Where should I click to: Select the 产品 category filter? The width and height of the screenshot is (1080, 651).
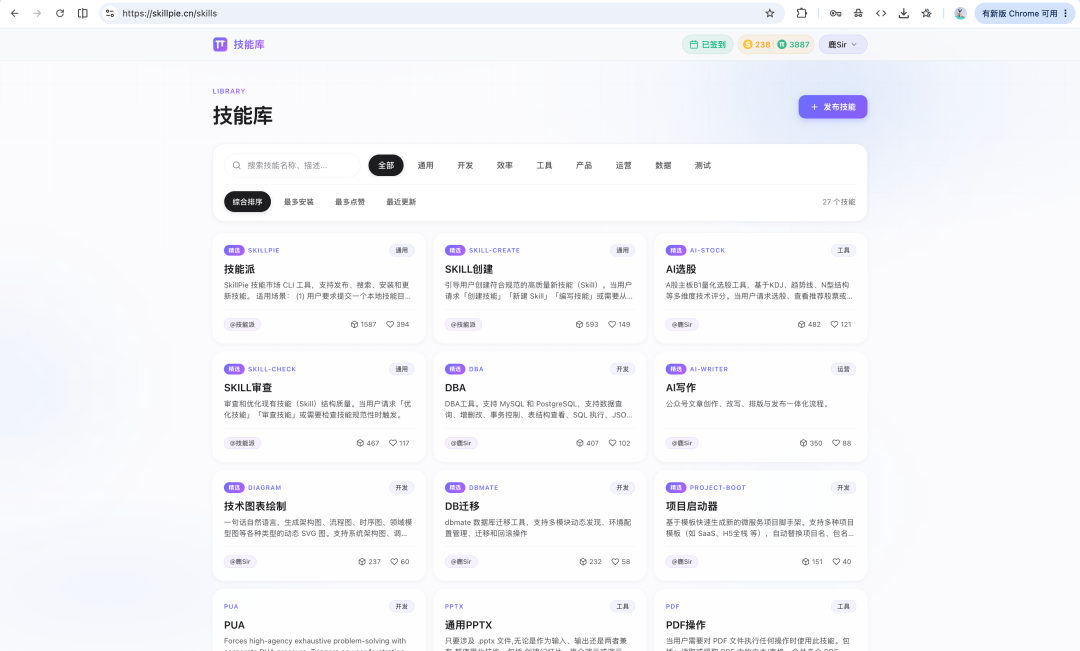click(584, 165)
